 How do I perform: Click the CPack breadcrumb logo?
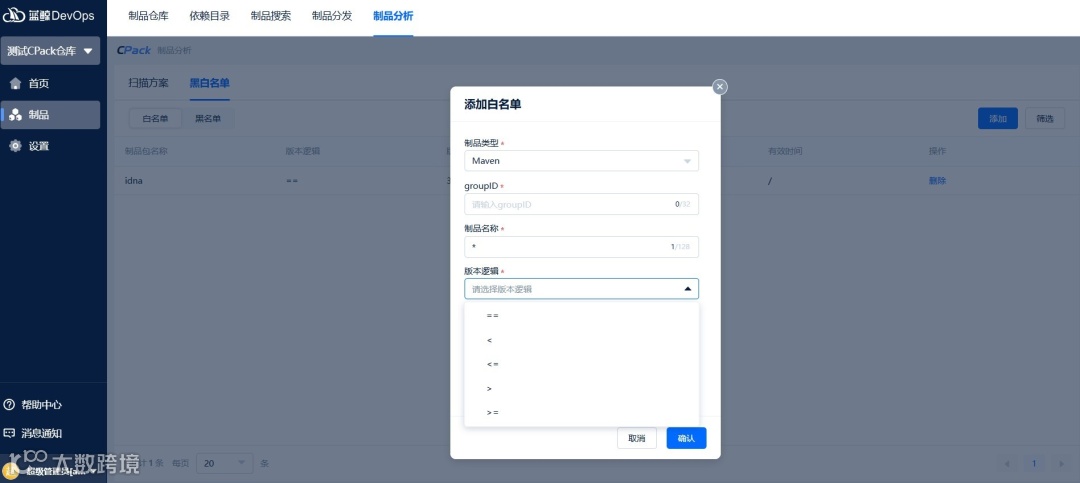coord(134,50)
